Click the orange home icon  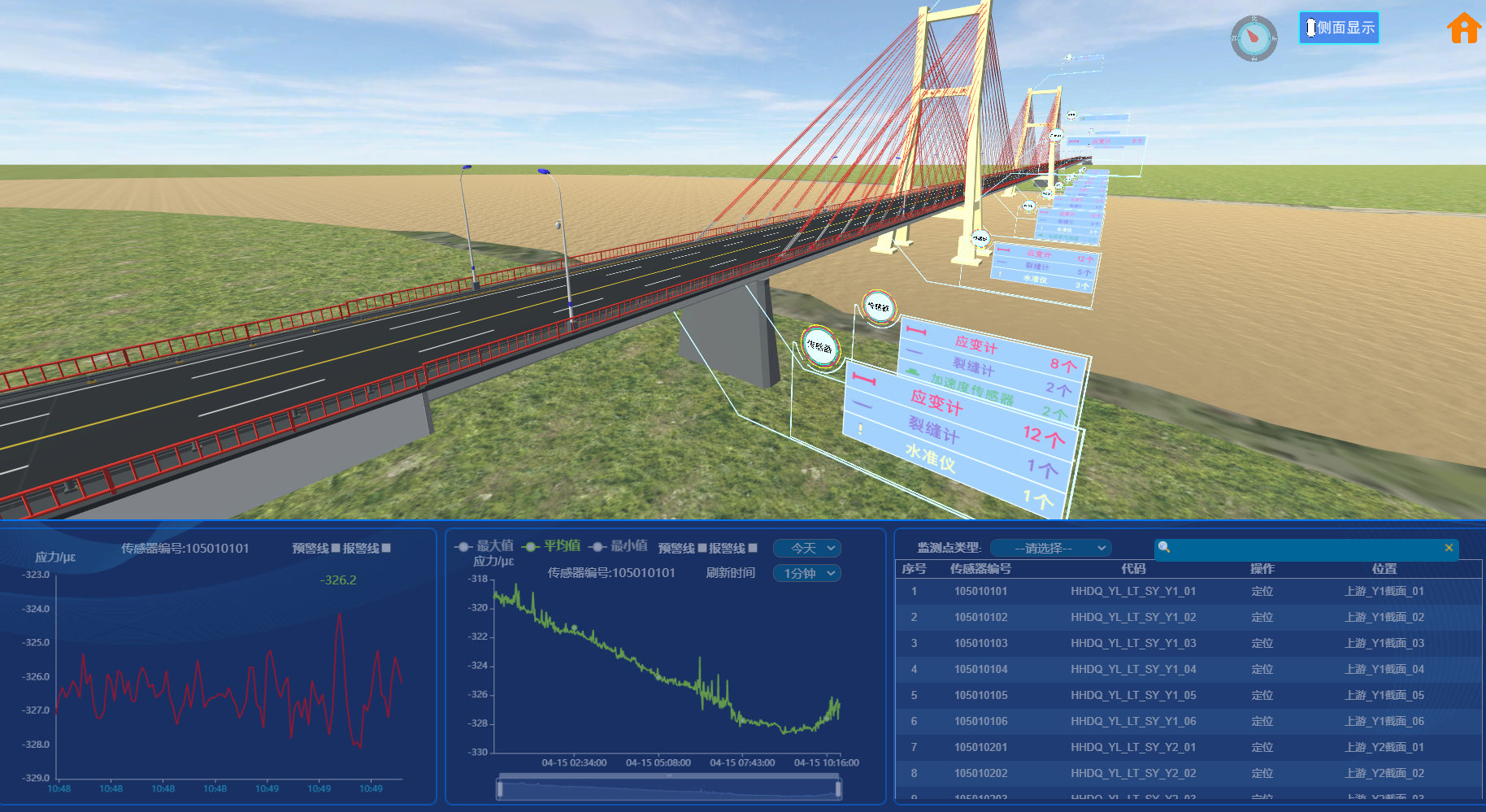coord(1463,28)
